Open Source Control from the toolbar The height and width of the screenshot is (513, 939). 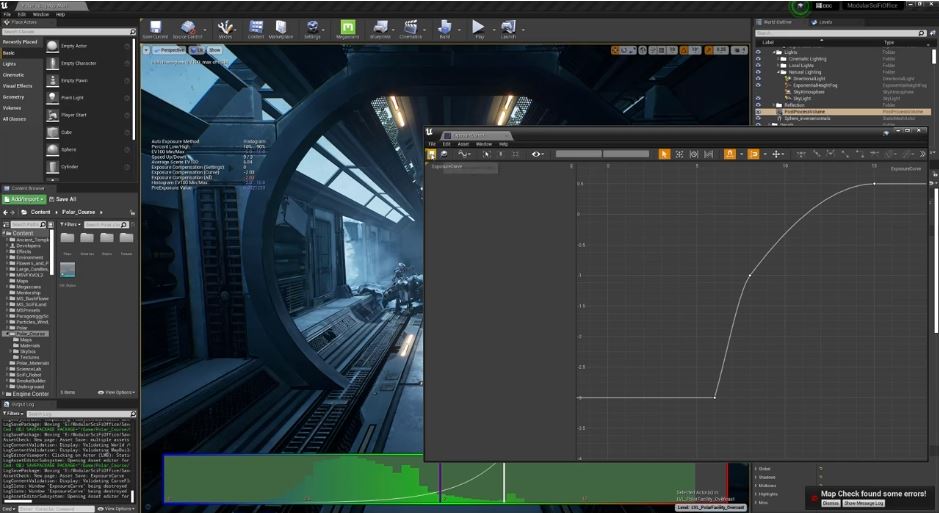pyautogui.click(x=187, y=28)
